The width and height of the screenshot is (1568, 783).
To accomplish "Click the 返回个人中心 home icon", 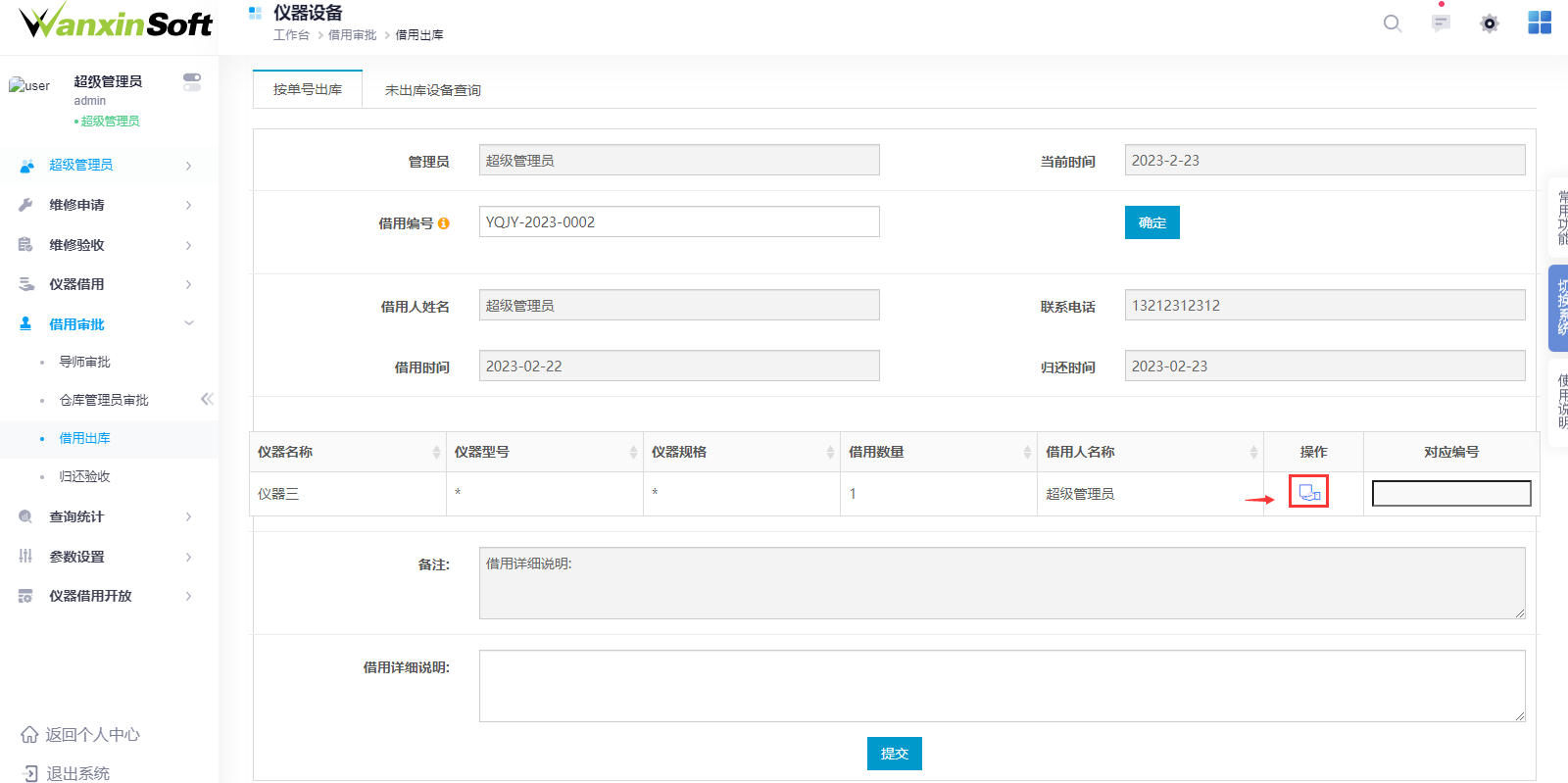I will pos(29,734).
